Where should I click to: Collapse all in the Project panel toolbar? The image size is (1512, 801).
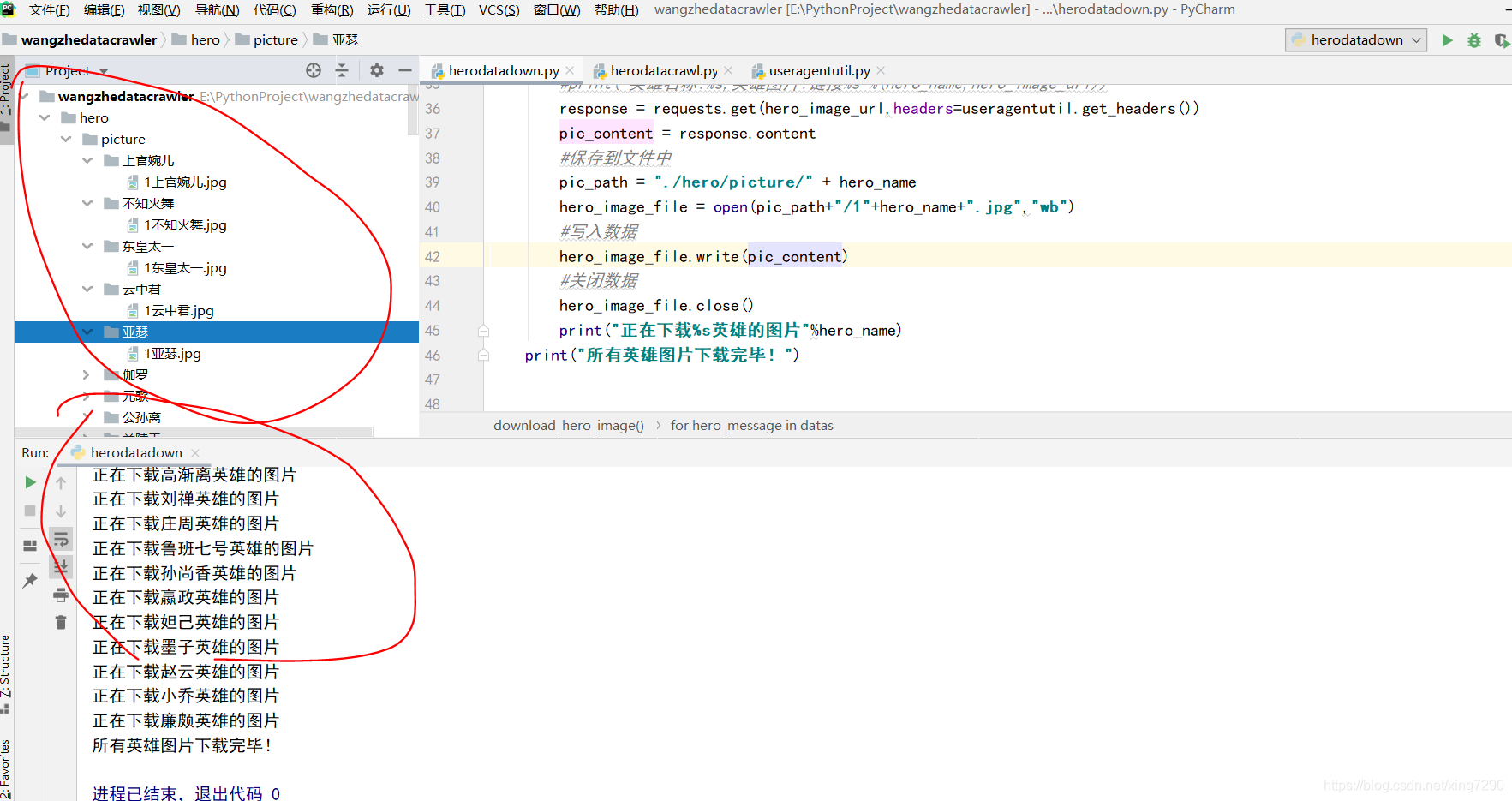(342, 70)
